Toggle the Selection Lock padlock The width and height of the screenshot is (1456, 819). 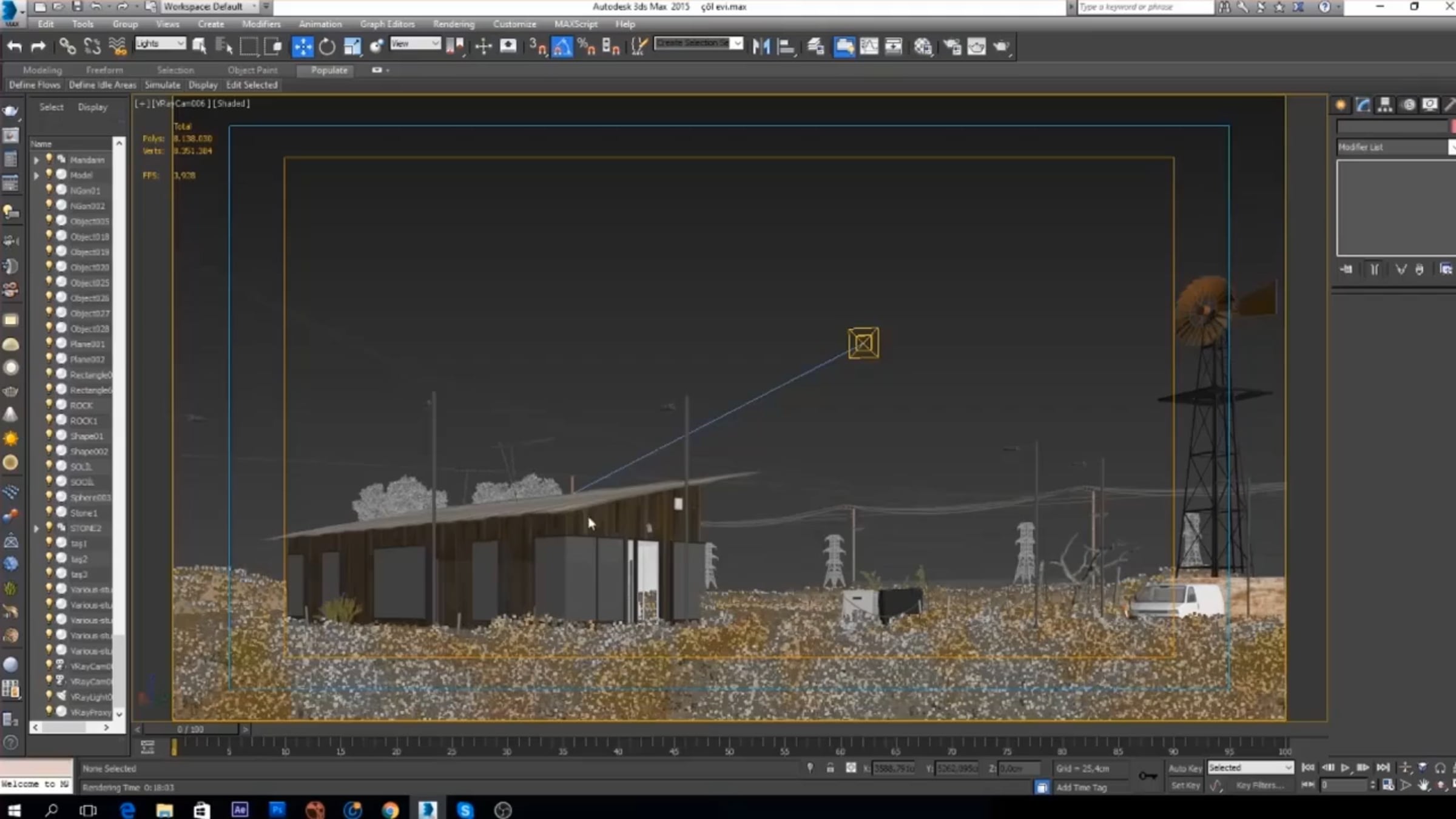pos(830,768)
